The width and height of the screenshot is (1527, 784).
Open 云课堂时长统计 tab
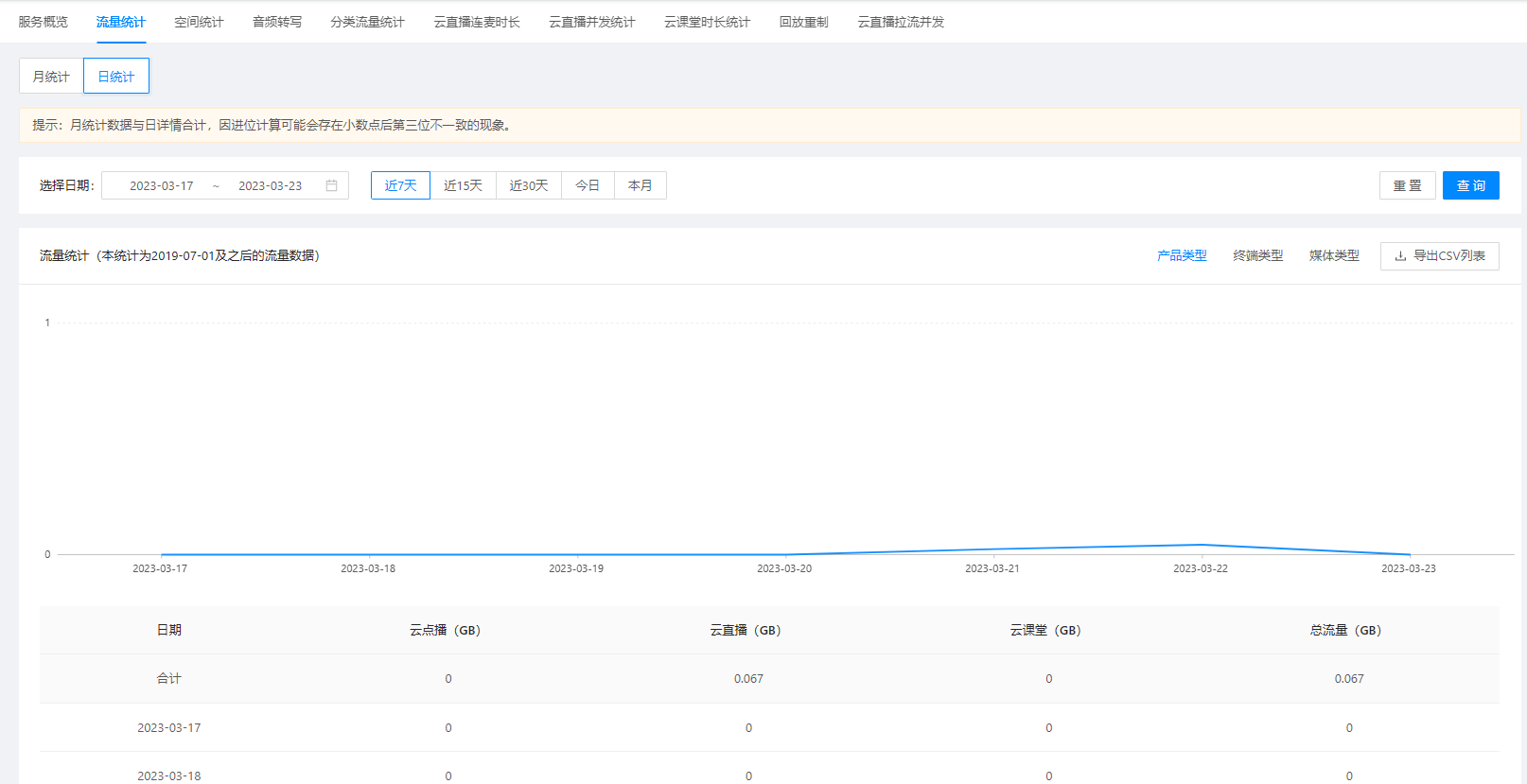tap(707, 22)
